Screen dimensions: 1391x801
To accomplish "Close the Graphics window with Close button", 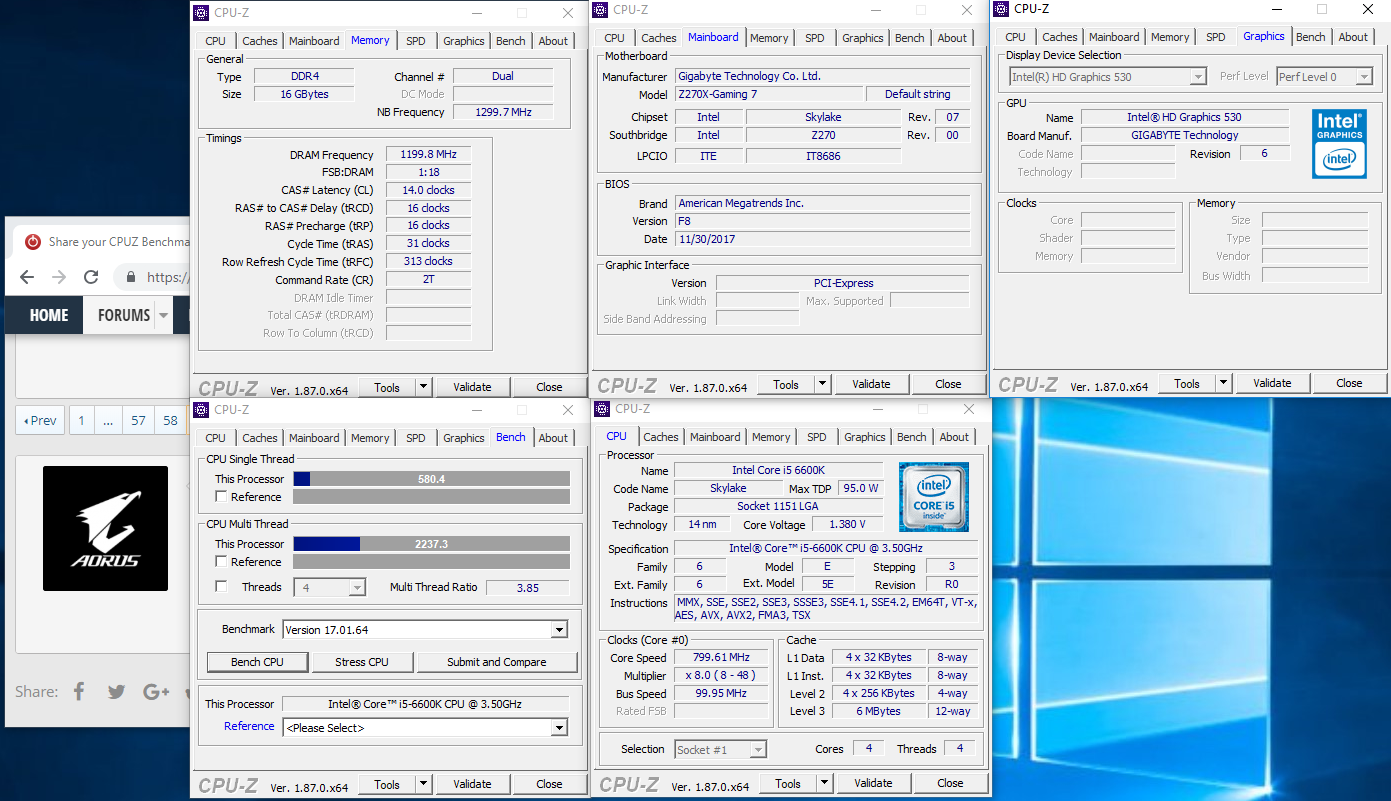I will [1349, 383].
